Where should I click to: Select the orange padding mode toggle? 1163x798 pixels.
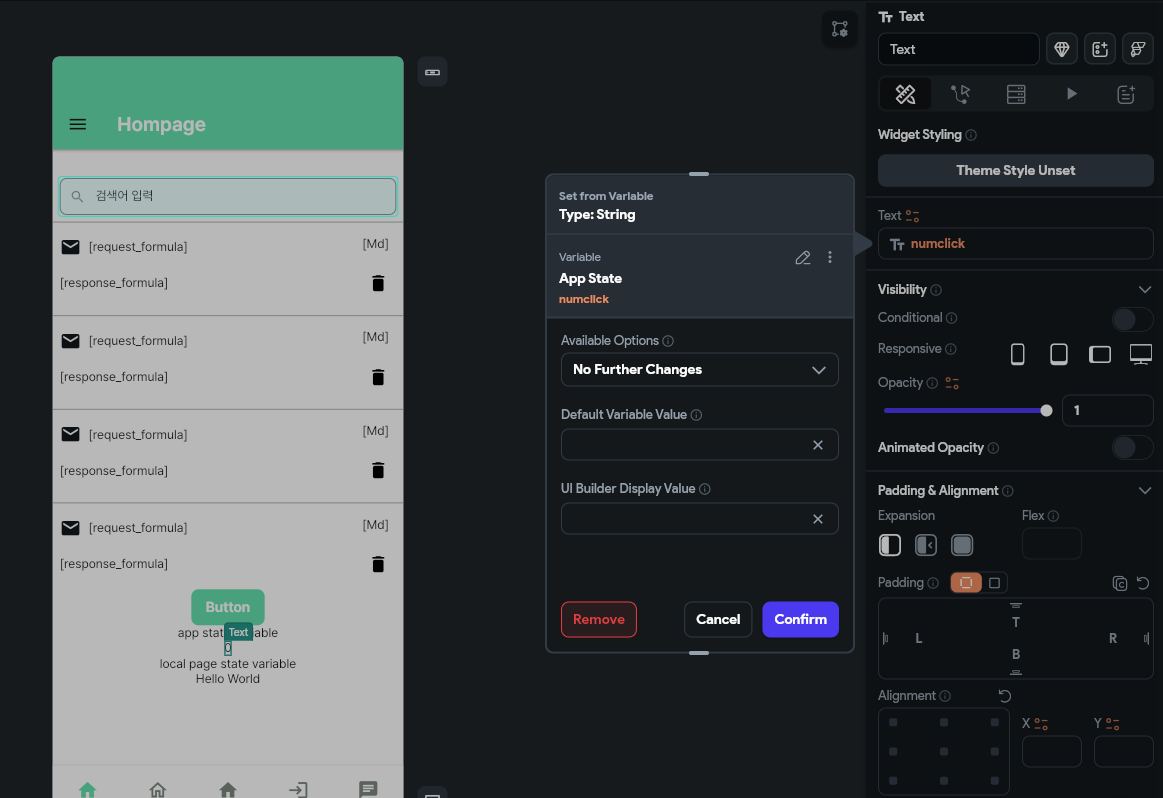click(x=966, y=583)
